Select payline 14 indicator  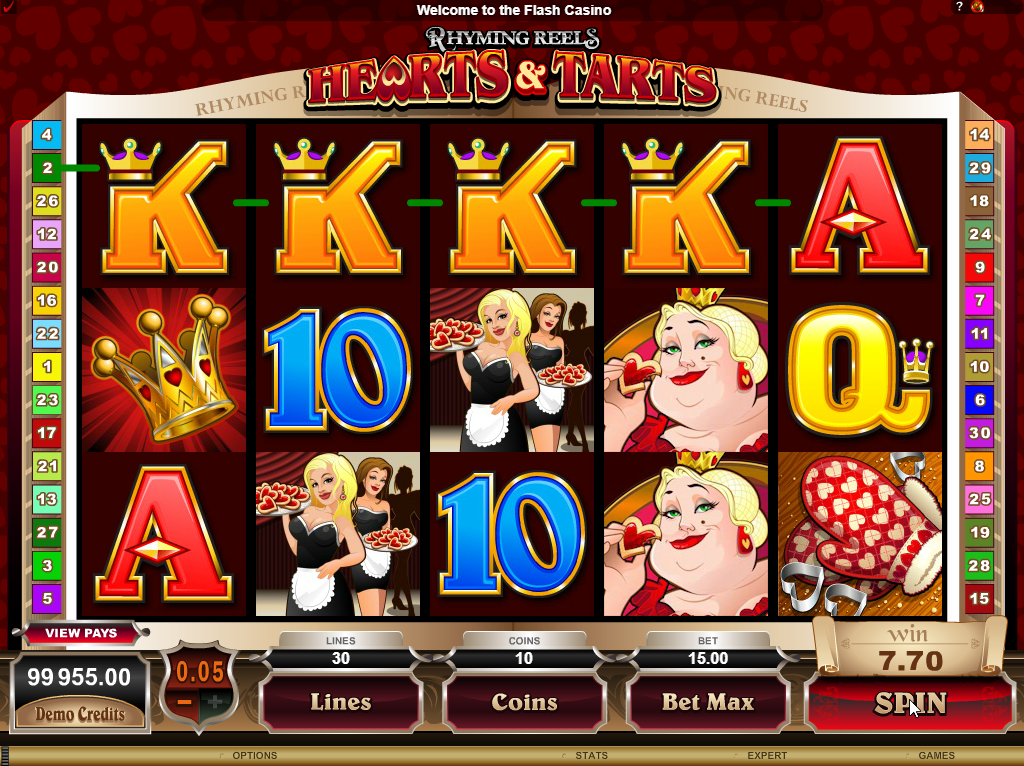[x=979, y=135]
